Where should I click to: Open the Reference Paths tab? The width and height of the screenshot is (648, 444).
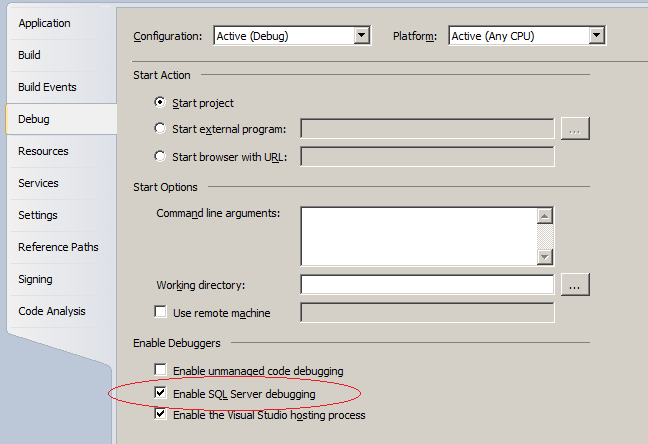[58, 247]
